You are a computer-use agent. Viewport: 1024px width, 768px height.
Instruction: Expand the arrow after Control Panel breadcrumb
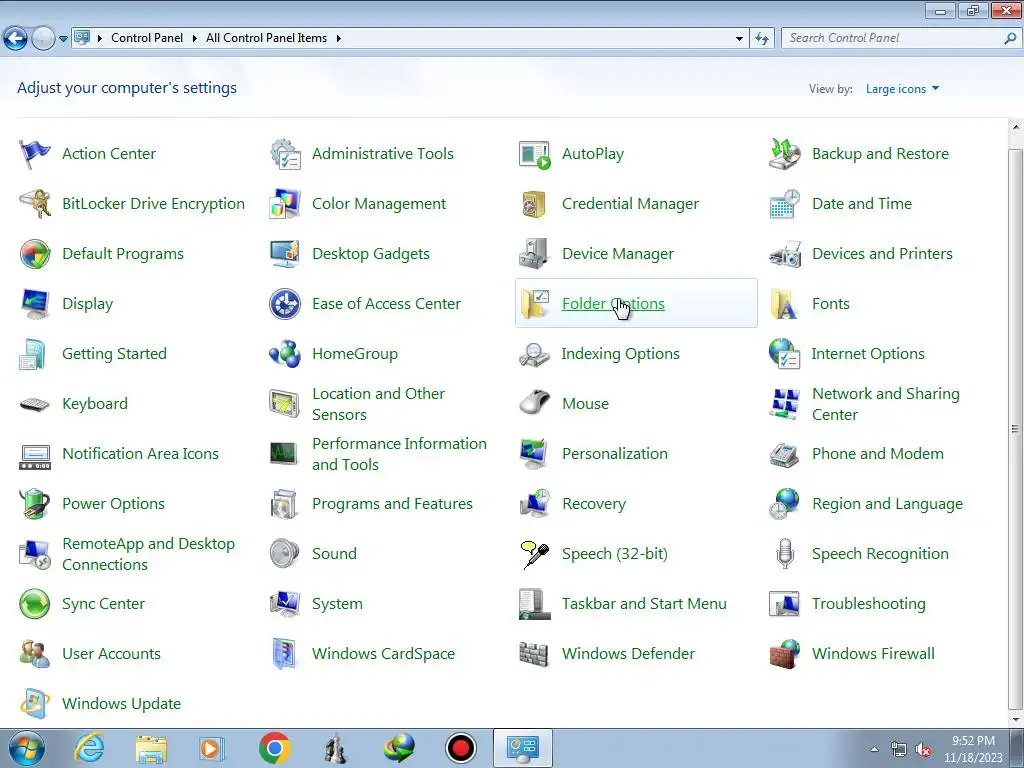pyautogui.click(x=194, y=39)
